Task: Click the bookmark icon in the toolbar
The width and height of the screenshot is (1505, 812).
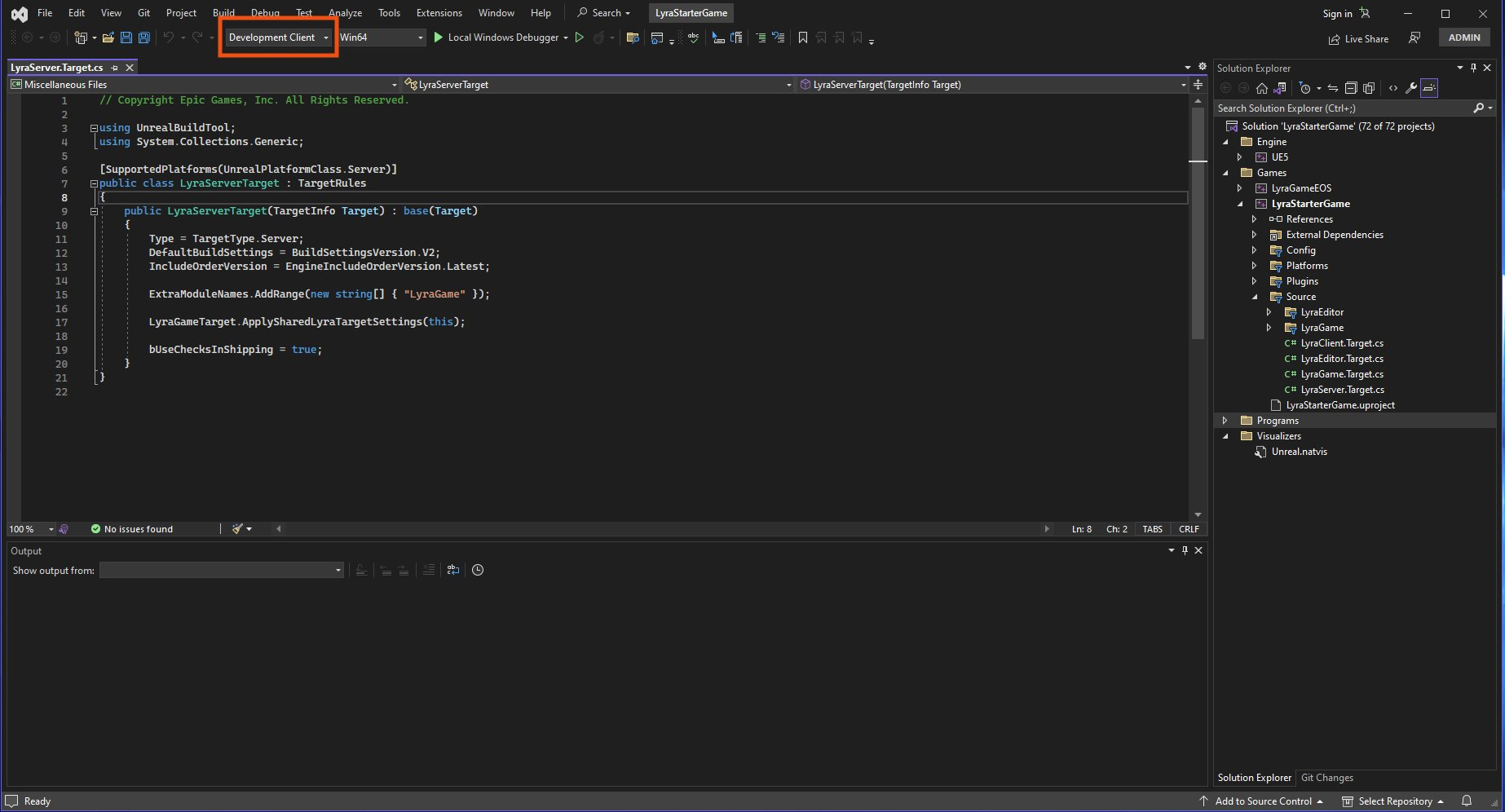Action: 803,38
